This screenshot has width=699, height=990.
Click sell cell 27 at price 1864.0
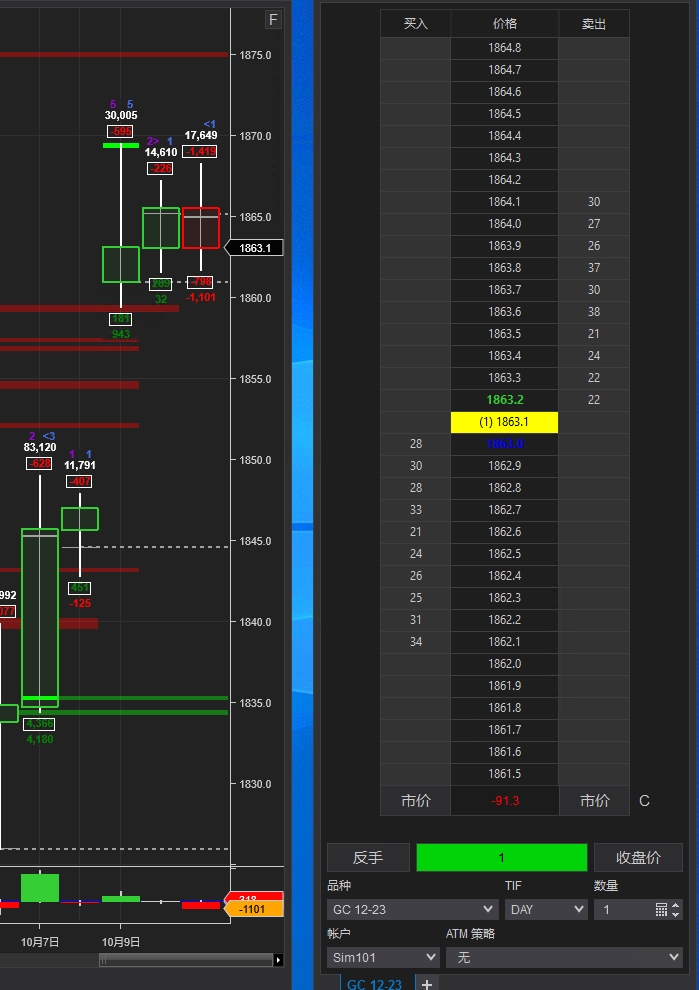click(x=594, y=224)
